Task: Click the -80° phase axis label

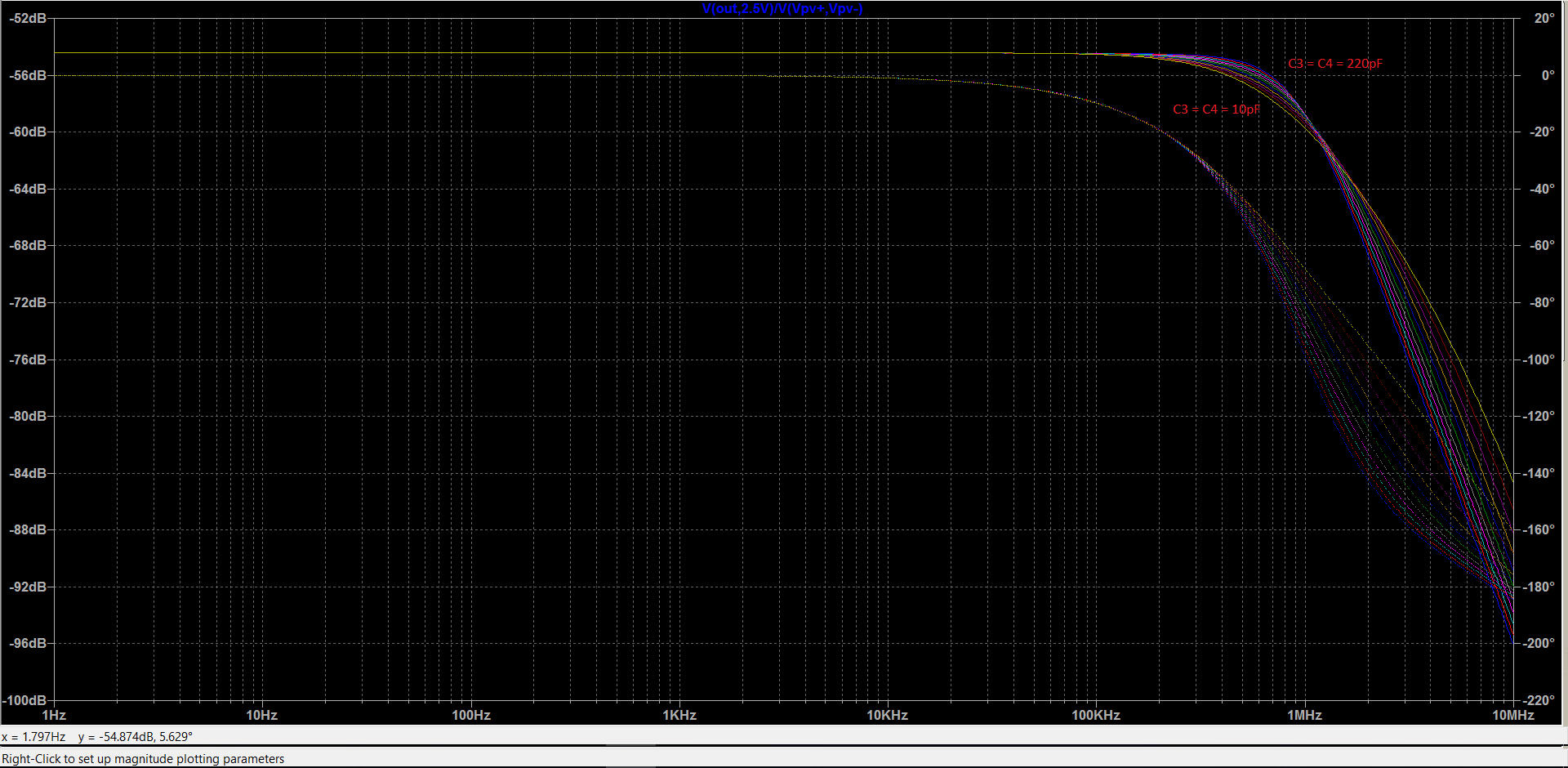Action: coord(1542,302)
